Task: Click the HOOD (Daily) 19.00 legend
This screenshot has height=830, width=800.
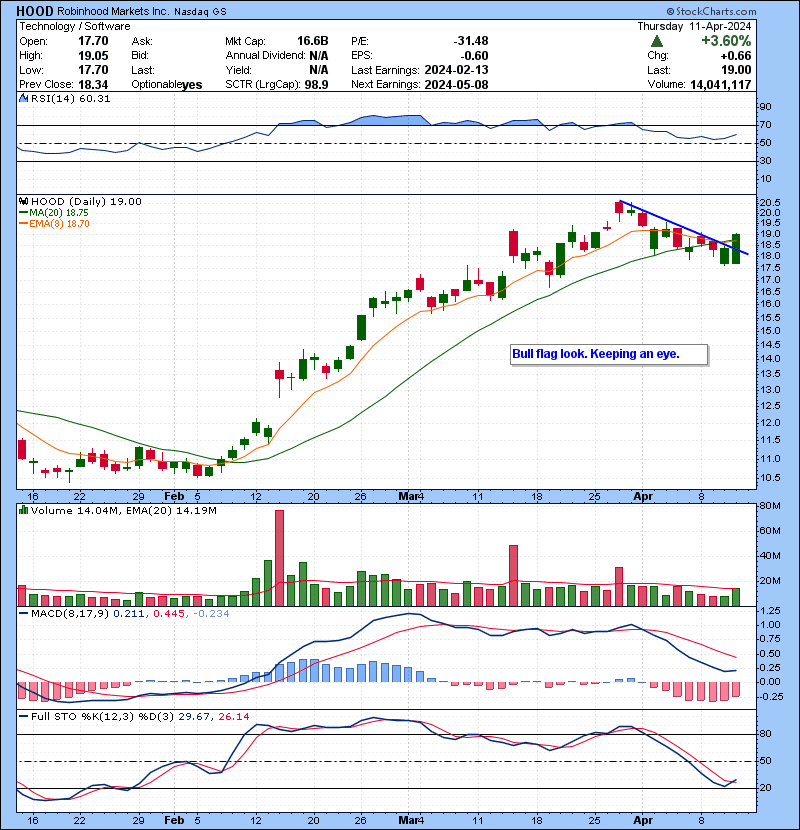Action: coord(86,201)
